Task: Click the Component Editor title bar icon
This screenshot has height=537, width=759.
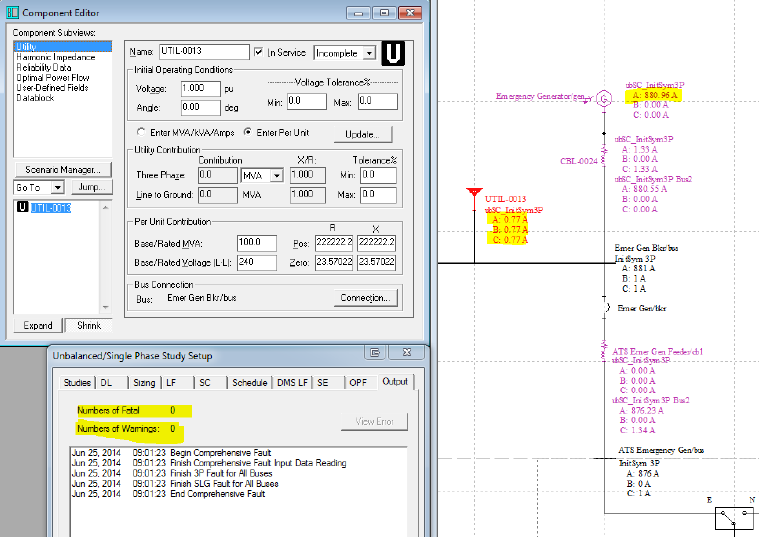Action: (11, 10)
